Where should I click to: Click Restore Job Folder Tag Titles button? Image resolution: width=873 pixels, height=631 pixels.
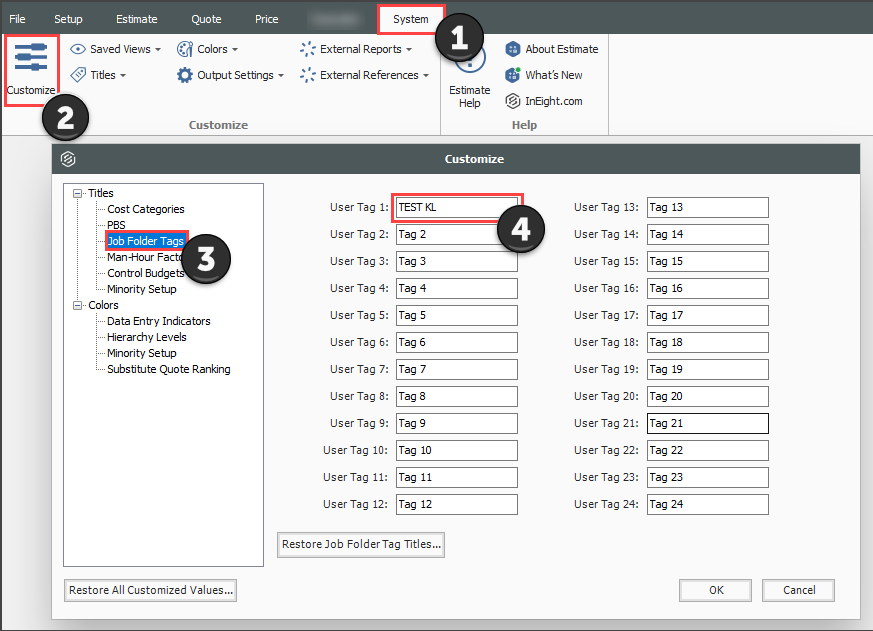361,545
